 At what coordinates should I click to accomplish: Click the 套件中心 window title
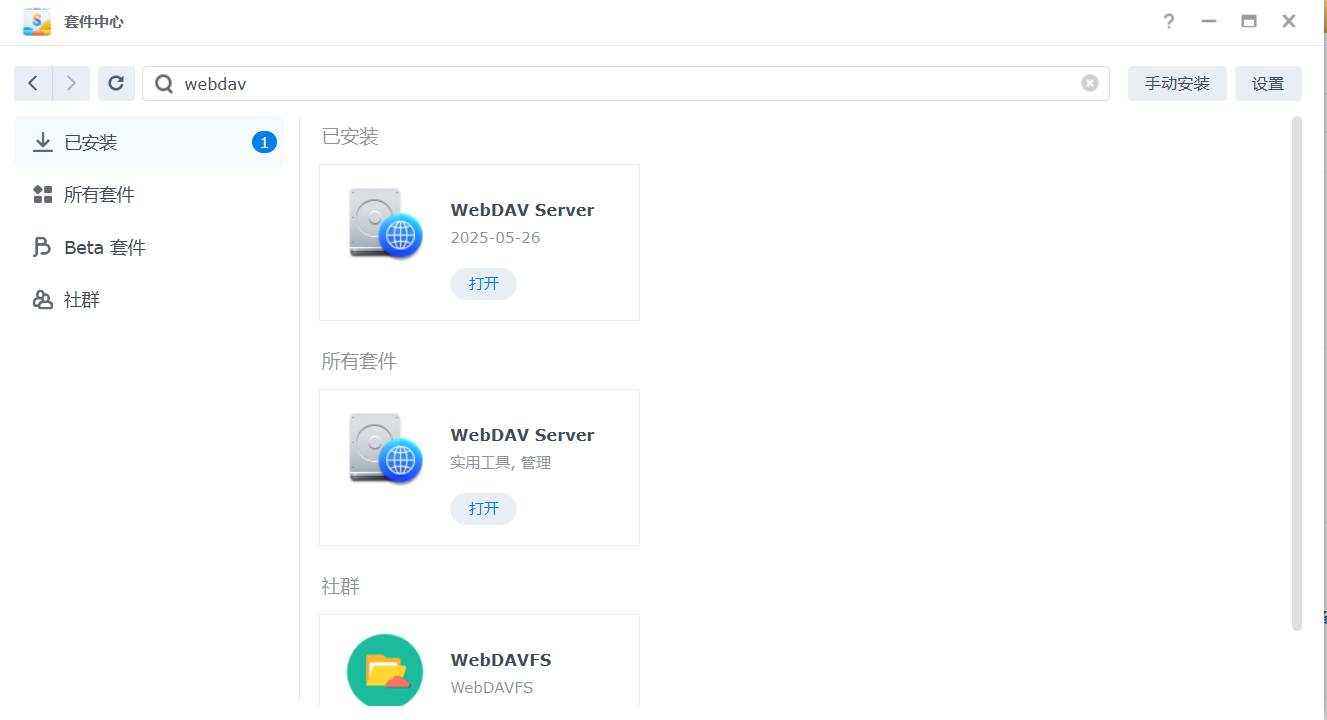(x=94, y=21)
